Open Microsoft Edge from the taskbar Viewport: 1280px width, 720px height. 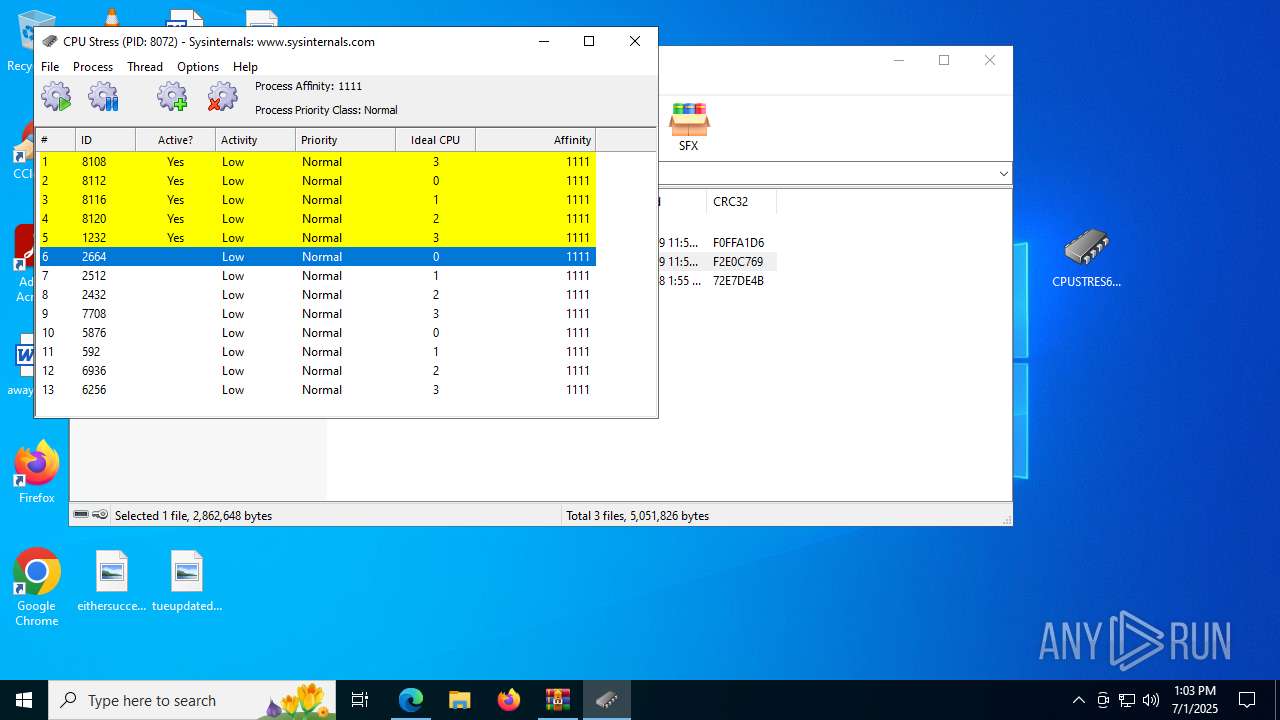[411, 700]
